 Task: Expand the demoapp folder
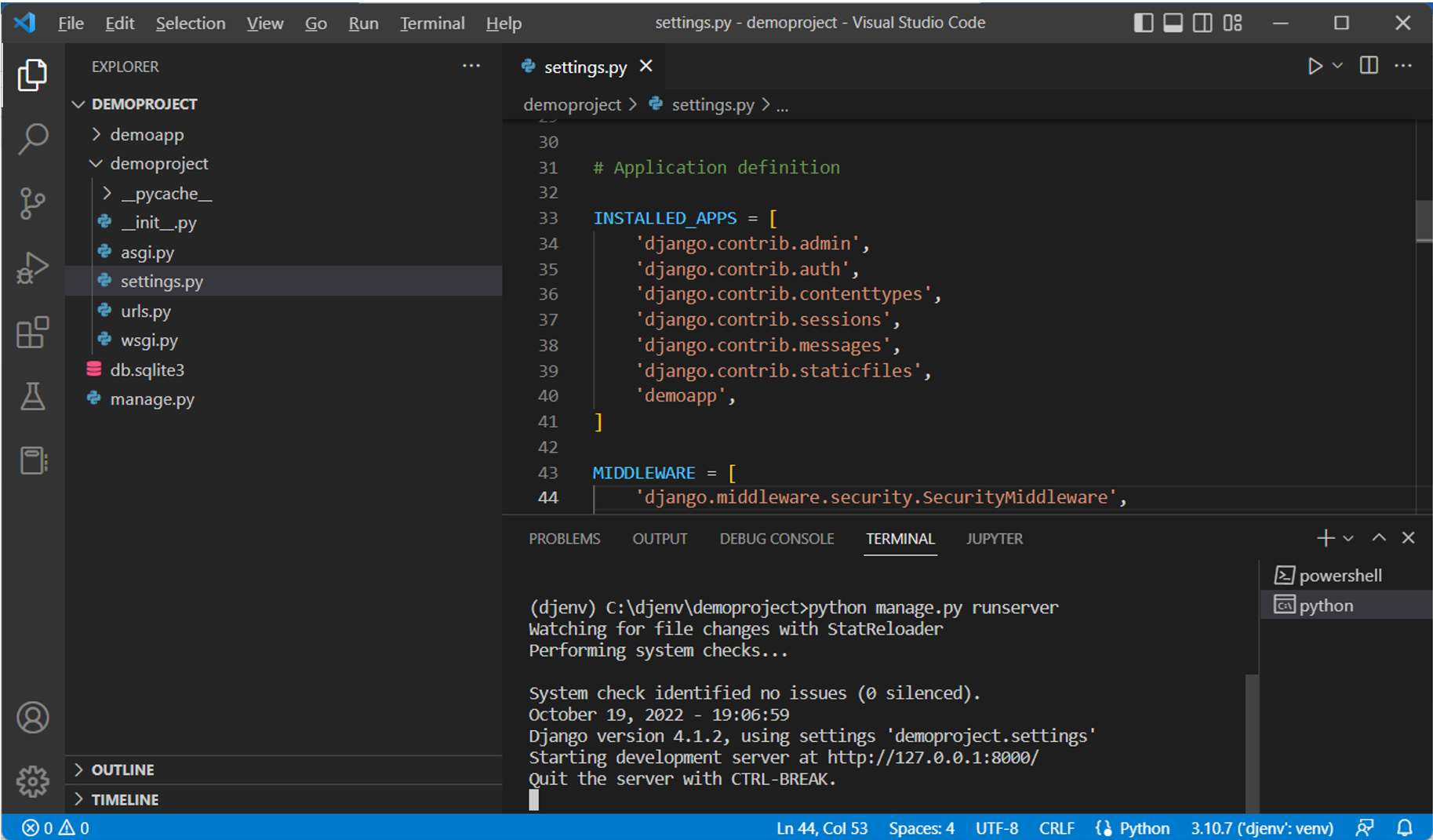click(x=146, y=135)
